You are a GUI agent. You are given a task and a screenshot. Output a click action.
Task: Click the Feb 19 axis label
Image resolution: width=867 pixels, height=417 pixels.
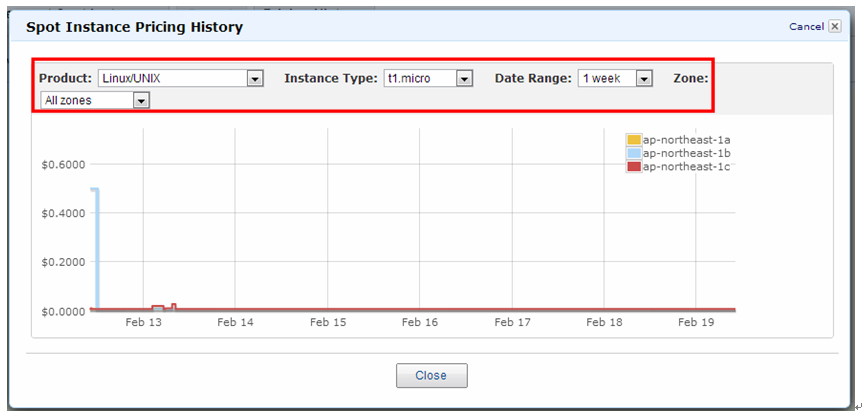[x=696, y=322]
